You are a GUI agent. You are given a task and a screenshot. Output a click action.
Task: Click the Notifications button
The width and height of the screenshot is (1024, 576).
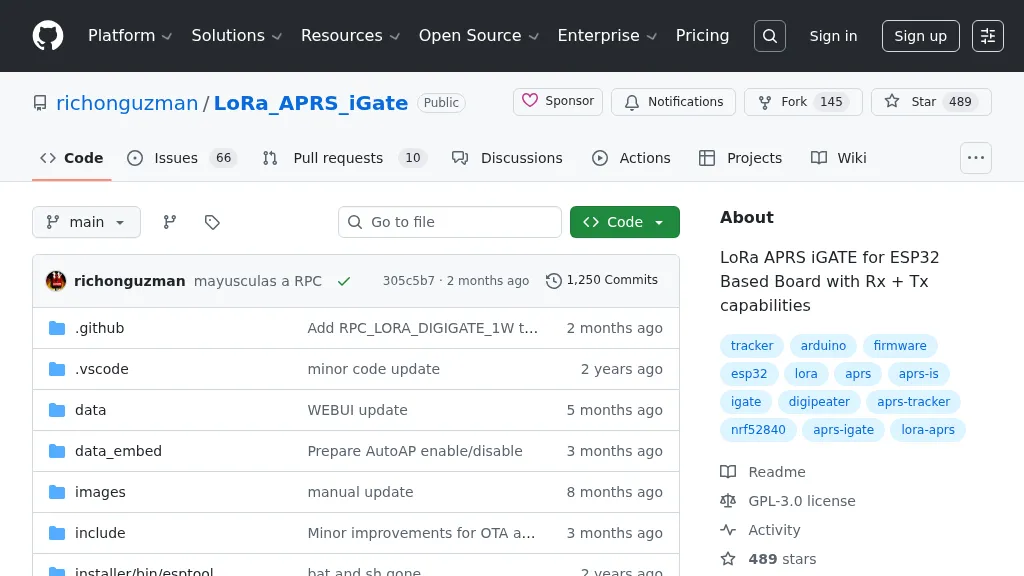pos(673,102)
